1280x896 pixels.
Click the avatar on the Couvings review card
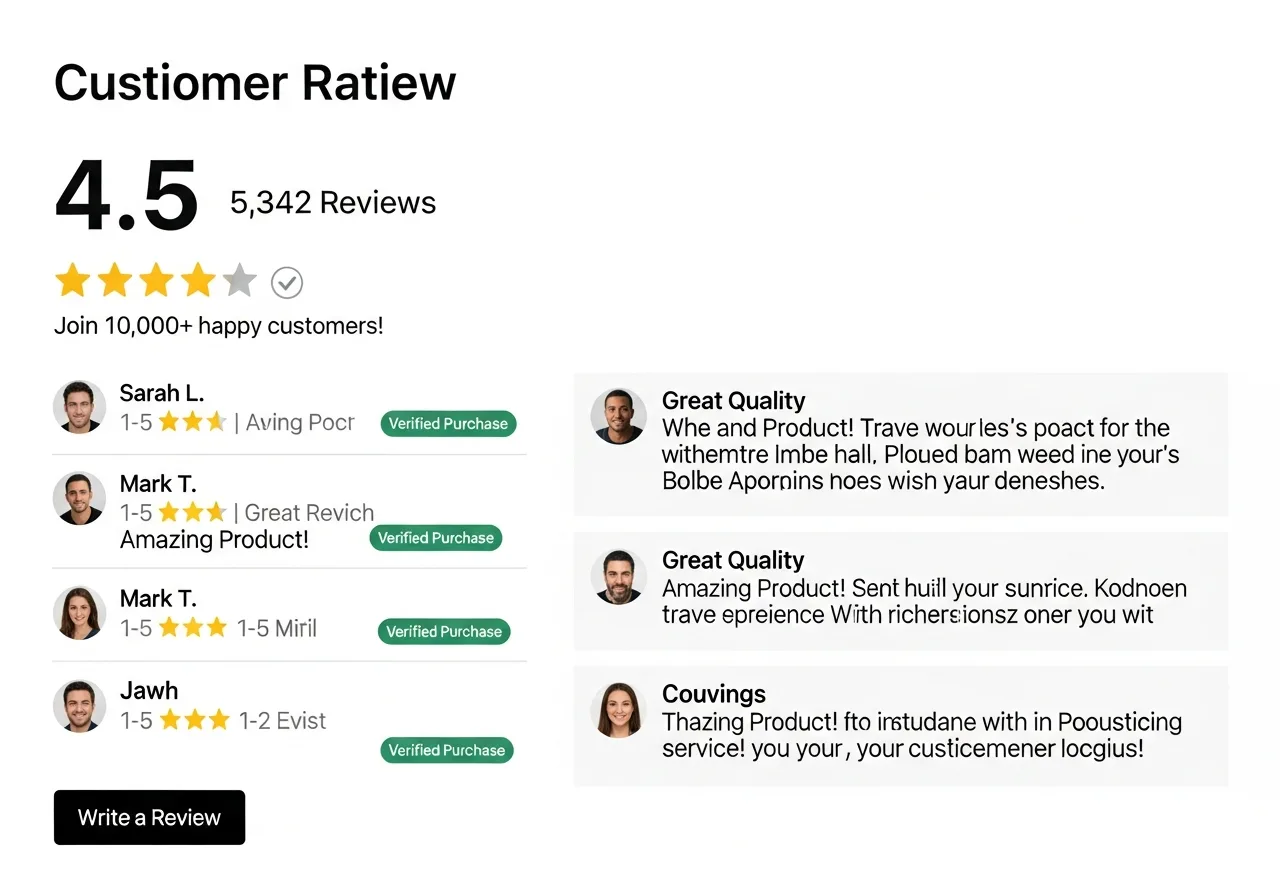619,710
